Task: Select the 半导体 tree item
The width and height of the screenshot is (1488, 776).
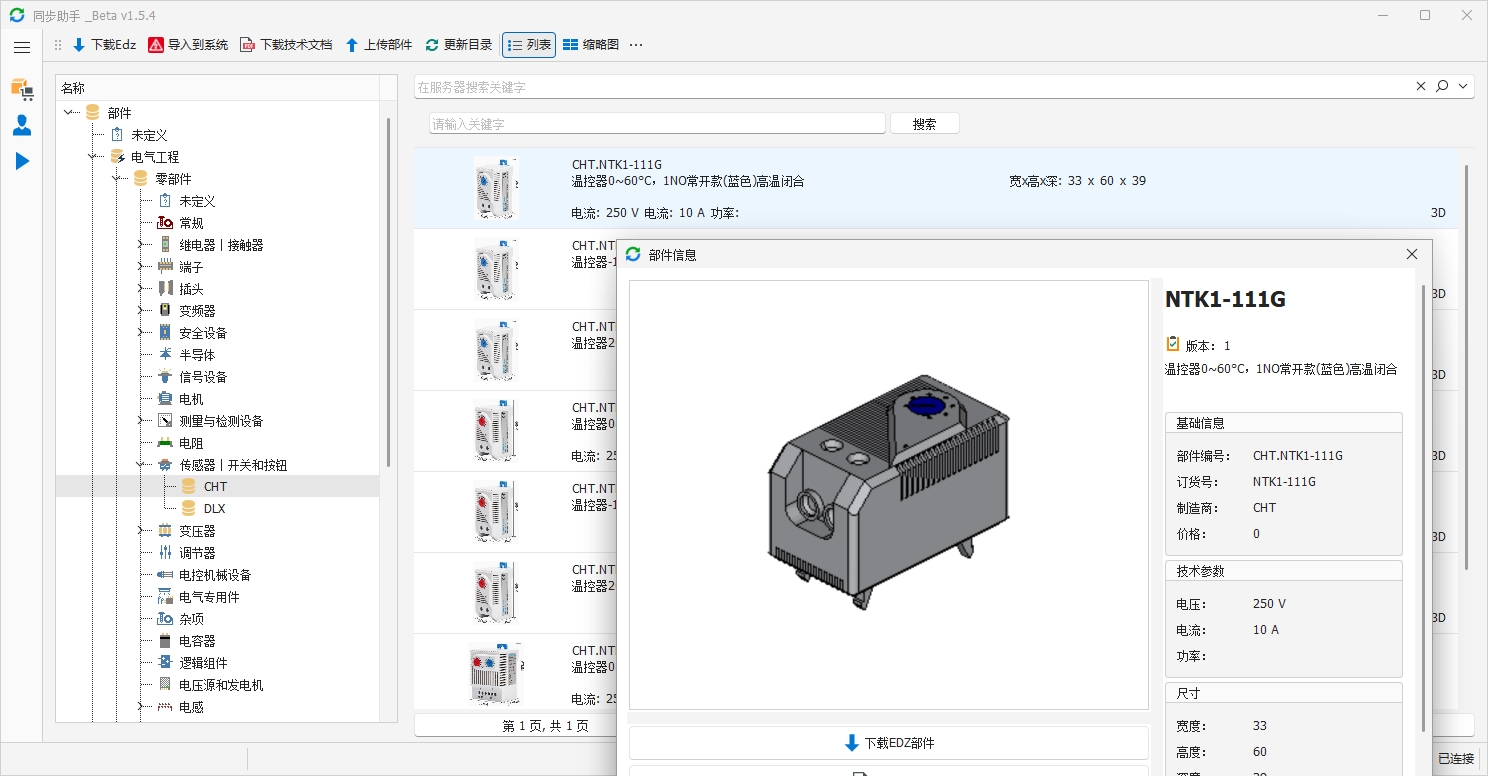Action: coord(197,355)
